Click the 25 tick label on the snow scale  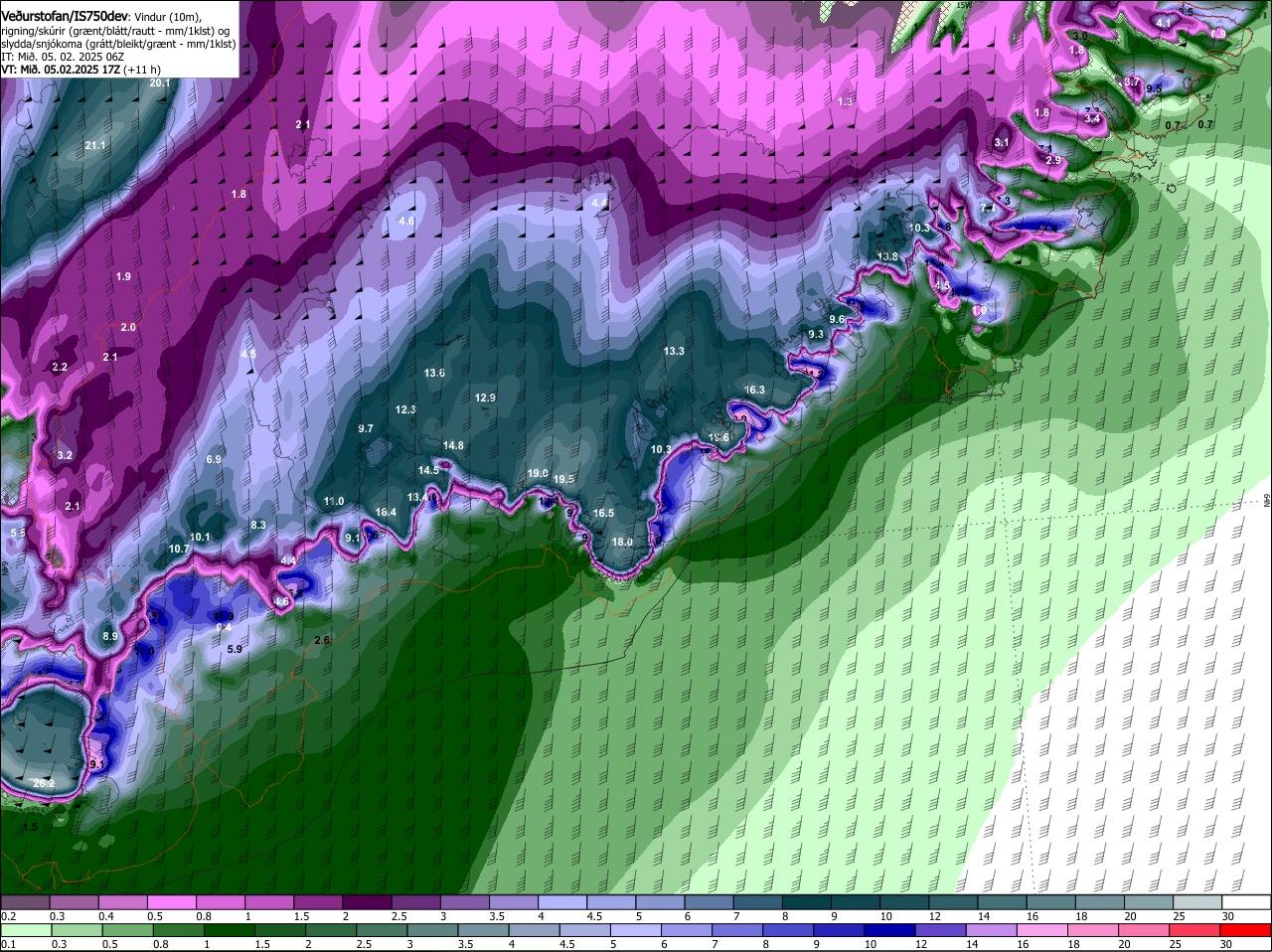(1177, 916)
